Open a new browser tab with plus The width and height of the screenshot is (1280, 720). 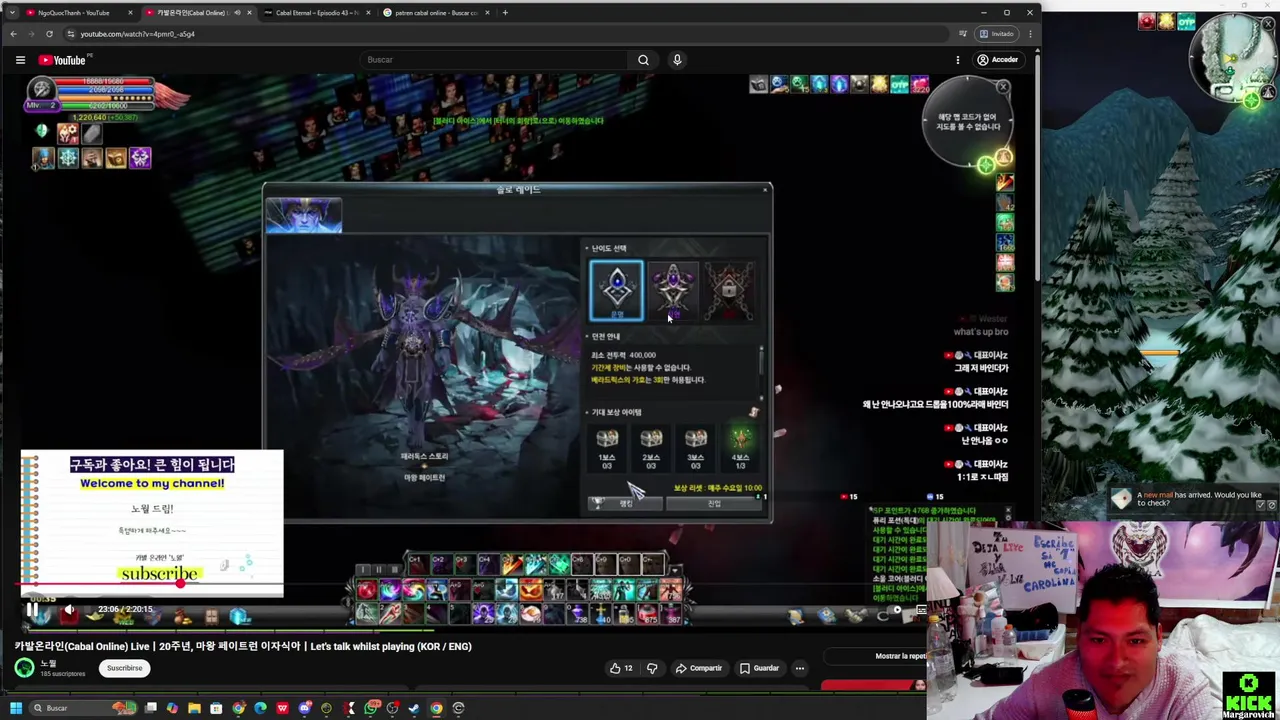(505, 13)
